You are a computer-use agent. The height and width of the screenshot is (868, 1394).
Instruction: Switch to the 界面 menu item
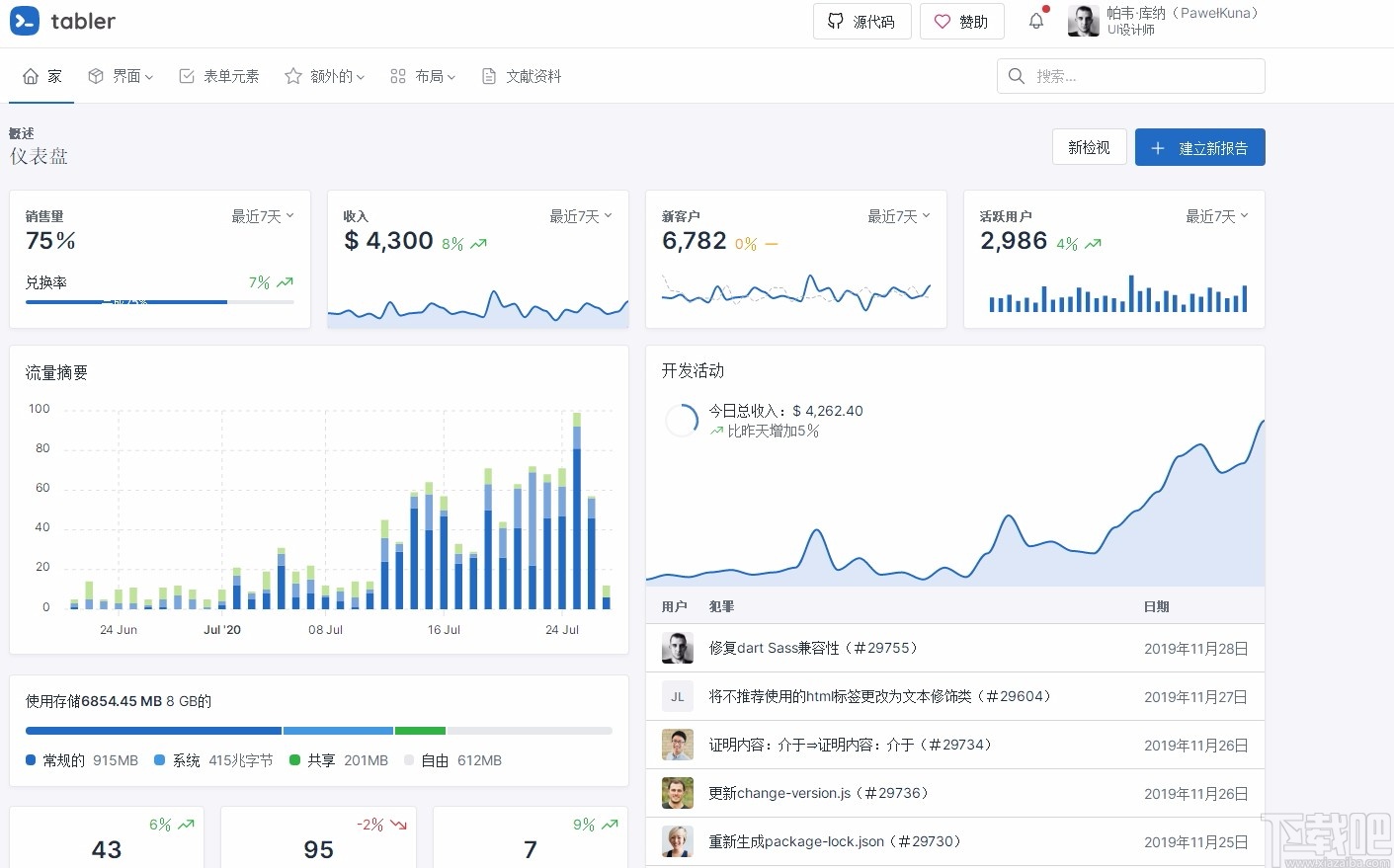pos(121,75)
